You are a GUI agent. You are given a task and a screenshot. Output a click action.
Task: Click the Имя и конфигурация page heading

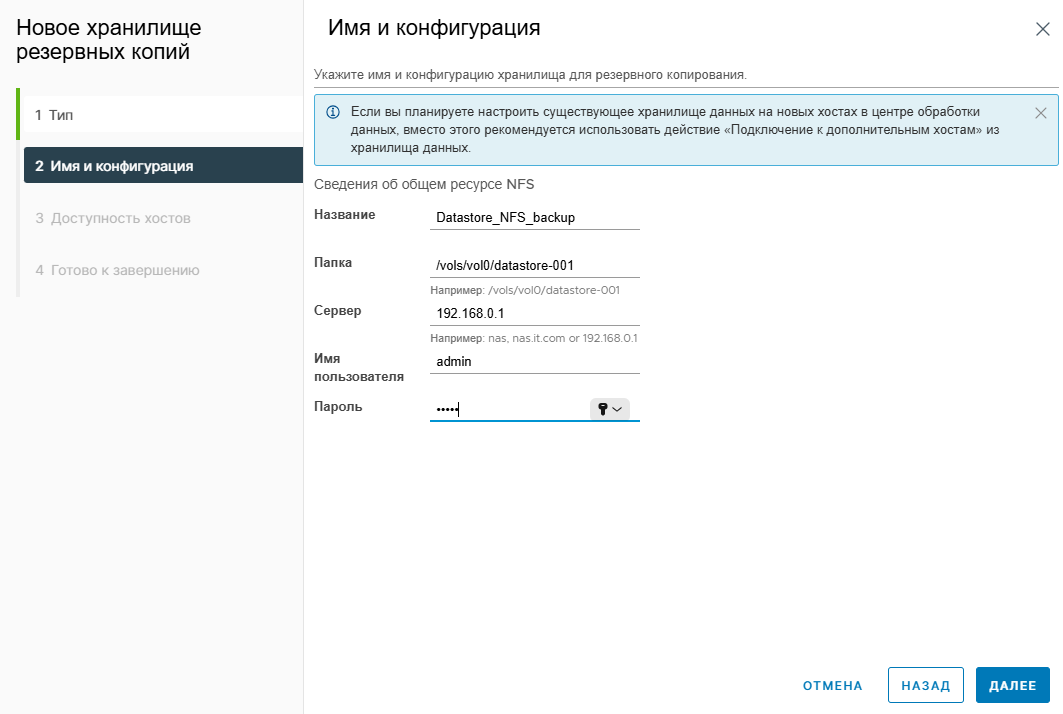(434, 28)
